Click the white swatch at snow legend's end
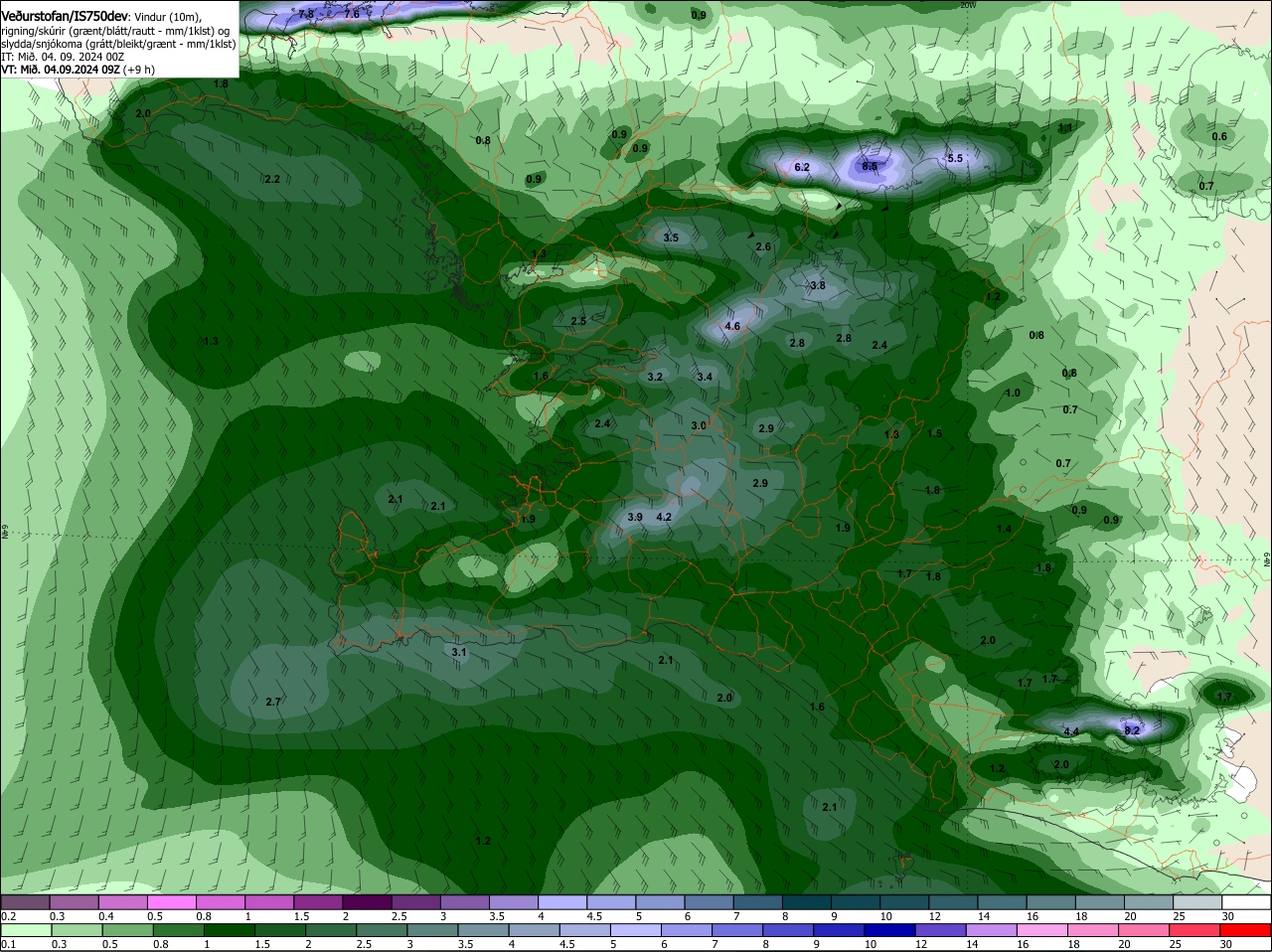 coord(1247,902)
